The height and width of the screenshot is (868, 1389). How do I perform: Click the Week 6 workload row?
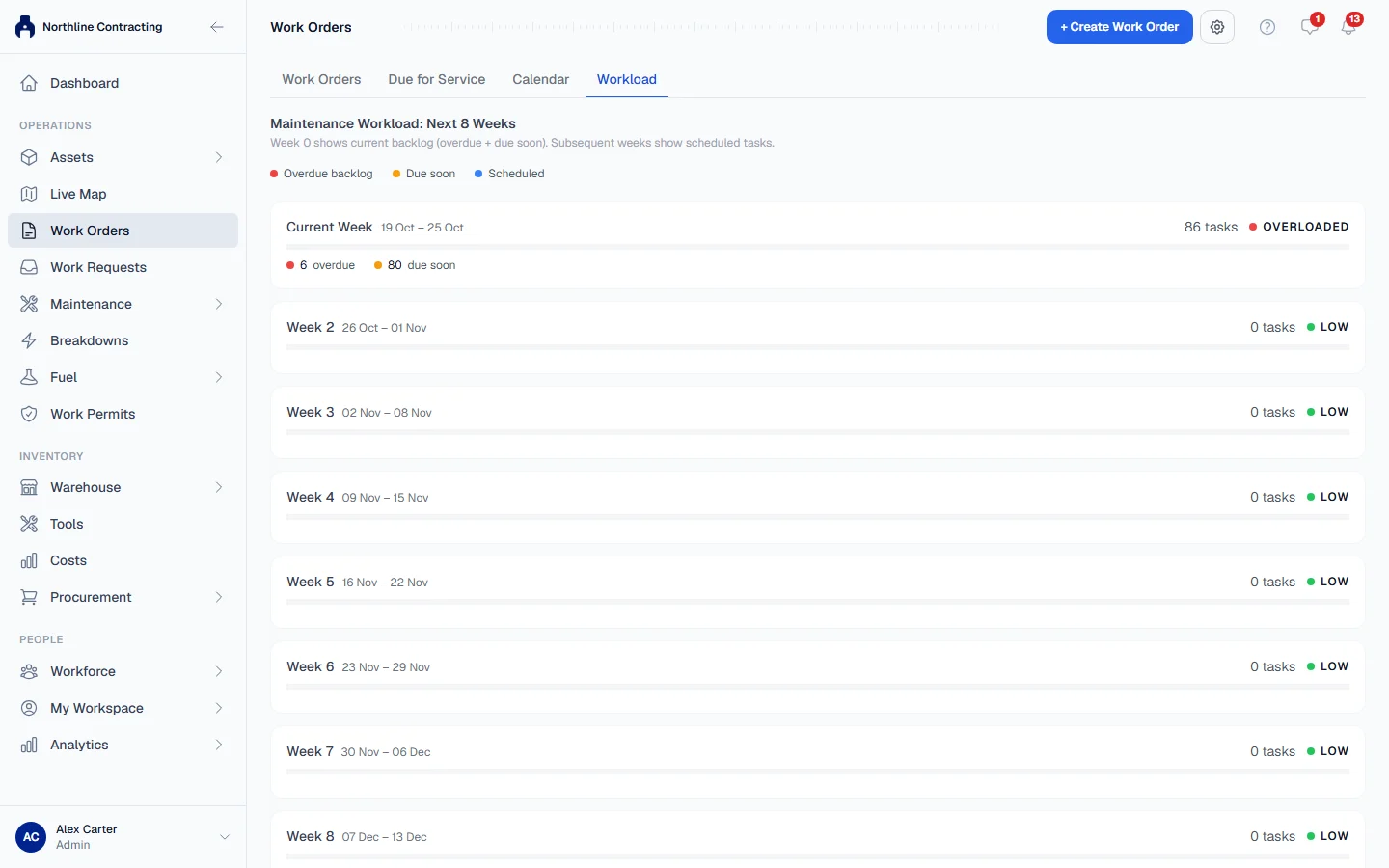pyautogui.click(x=818, y=677)
